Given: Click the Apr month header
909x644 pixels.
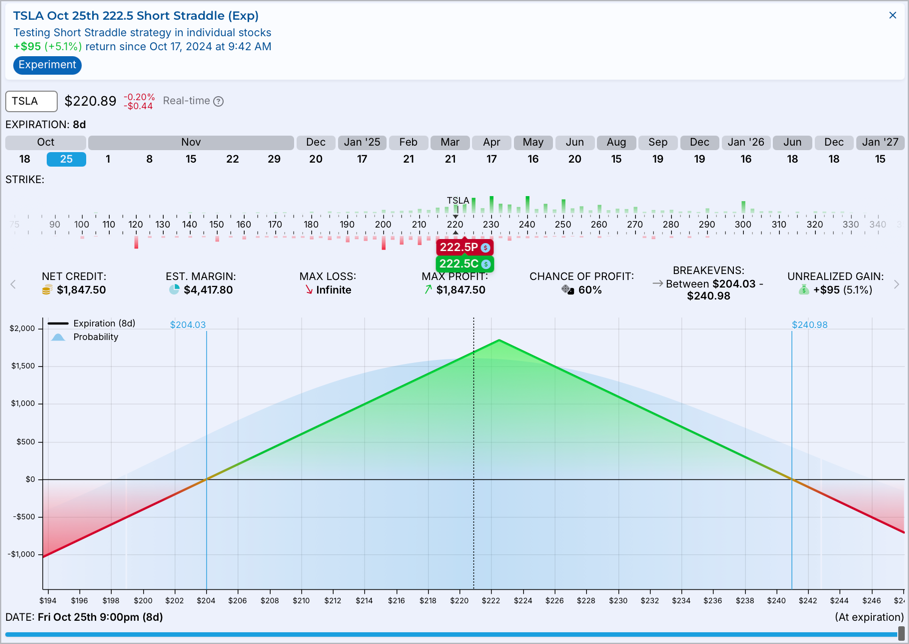Looking at the screenshot, I should (492, 143).
